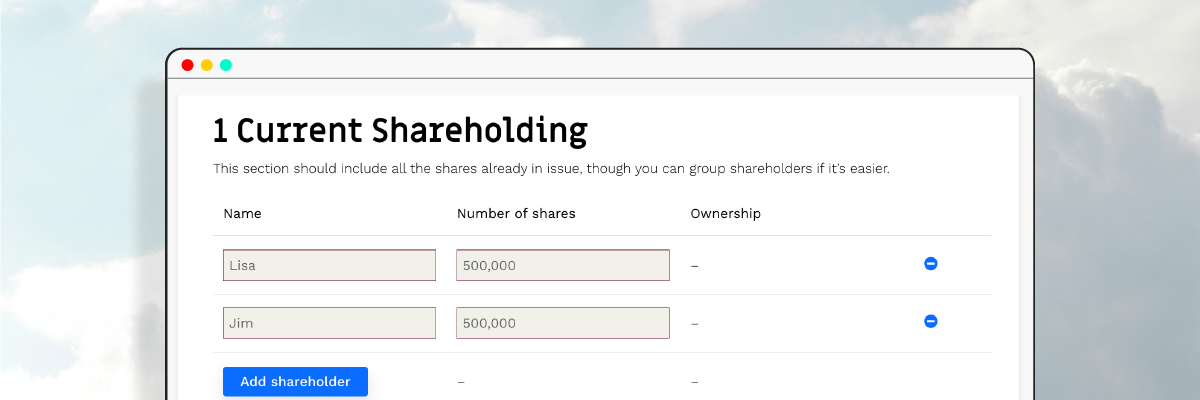This screenshot has height=400, width=1200.
Task: Click the Number of shares column header
Action: tap(516, 213)
